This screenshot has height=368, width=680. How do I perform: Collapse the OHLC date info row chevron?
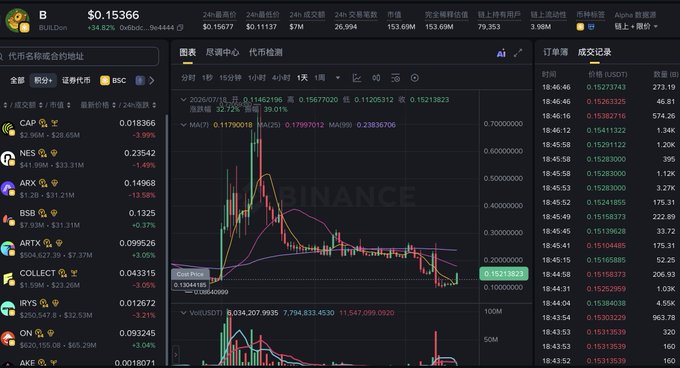[x=183, y=100]
